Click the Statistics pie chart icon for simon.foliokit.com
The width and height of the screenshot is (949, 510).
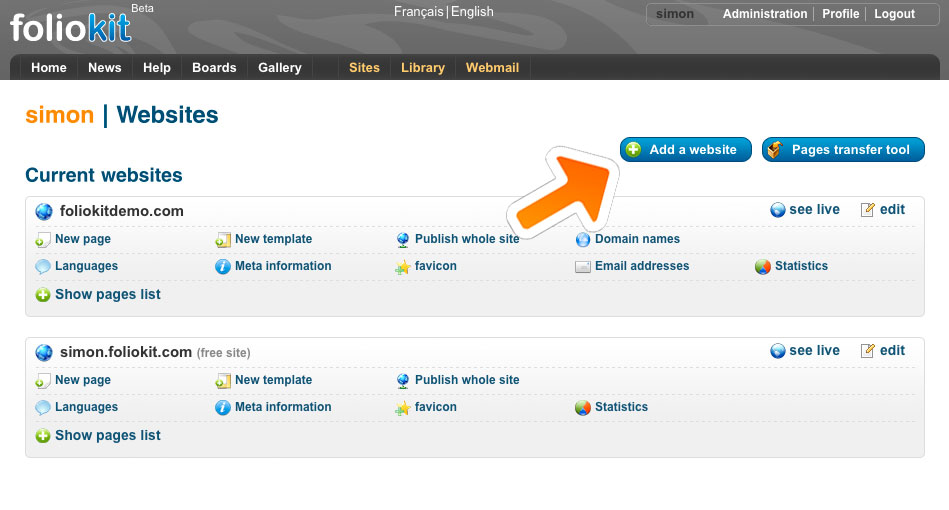(582, 407)
